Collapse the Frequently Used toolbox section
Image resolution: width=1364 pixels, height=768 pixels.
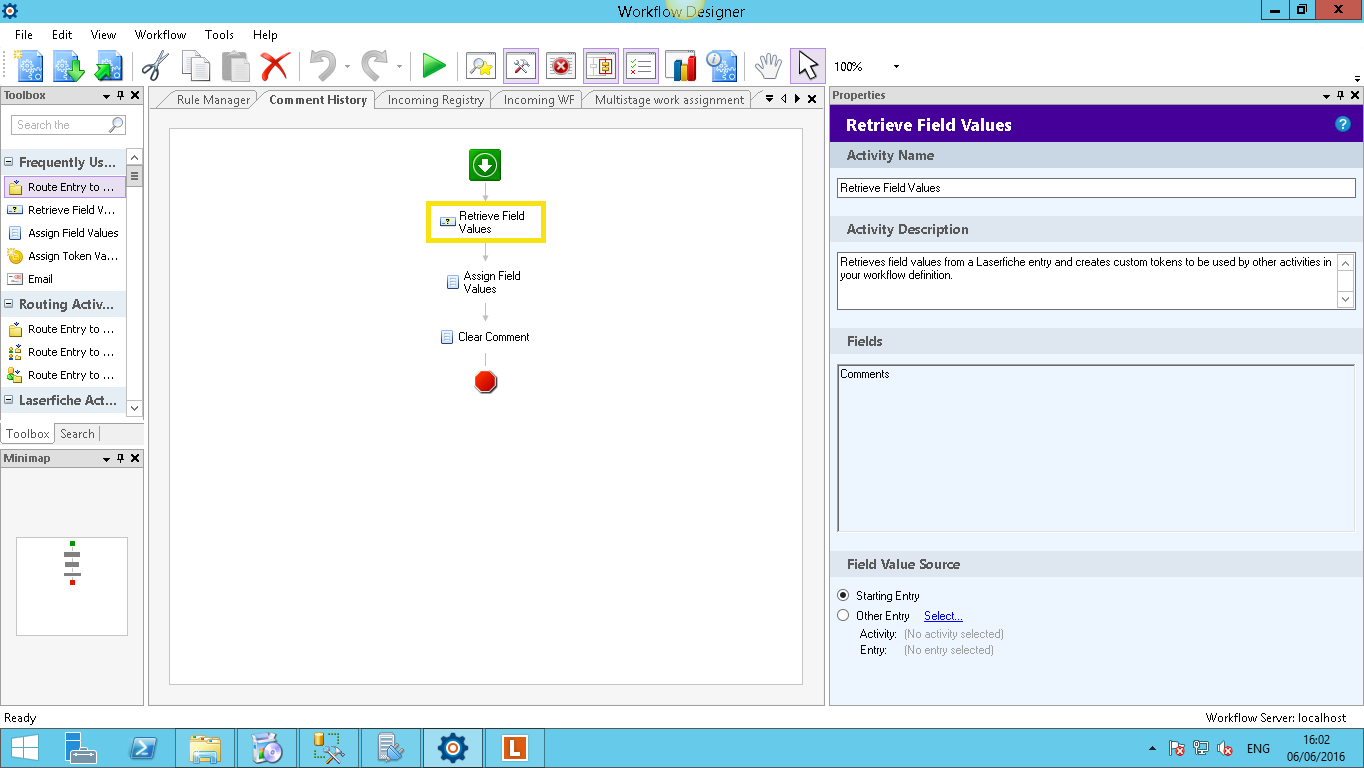pyautogui.click(x=8, y=162)
